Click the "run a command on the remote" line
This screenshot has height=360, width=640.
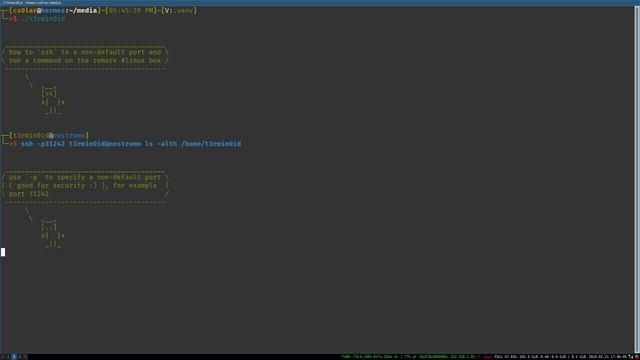point(85,60)
